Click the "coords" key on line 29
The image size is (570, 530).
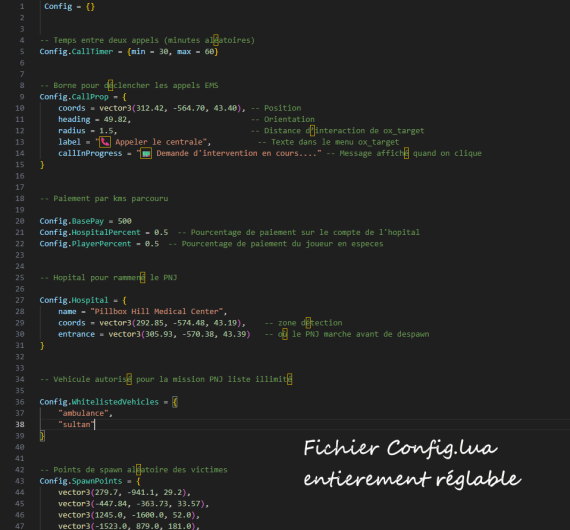point(72,323)
